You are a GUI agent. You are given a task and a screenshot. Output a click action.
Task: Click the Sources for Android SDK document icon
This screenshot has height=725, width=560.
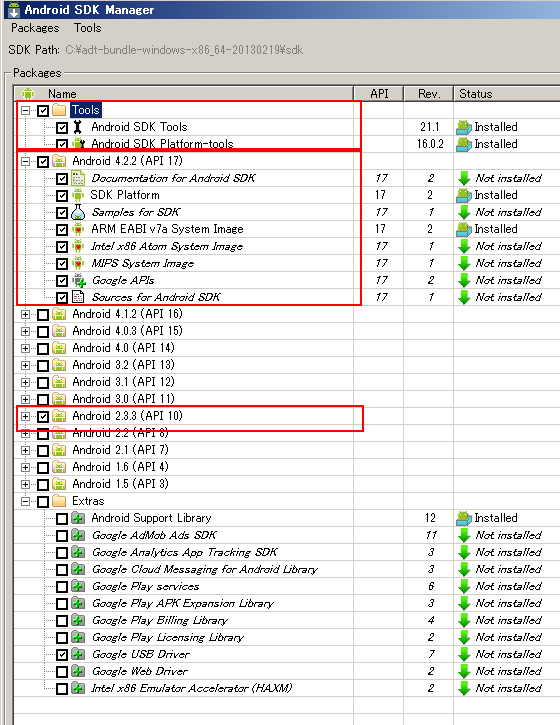coord(78,297)
